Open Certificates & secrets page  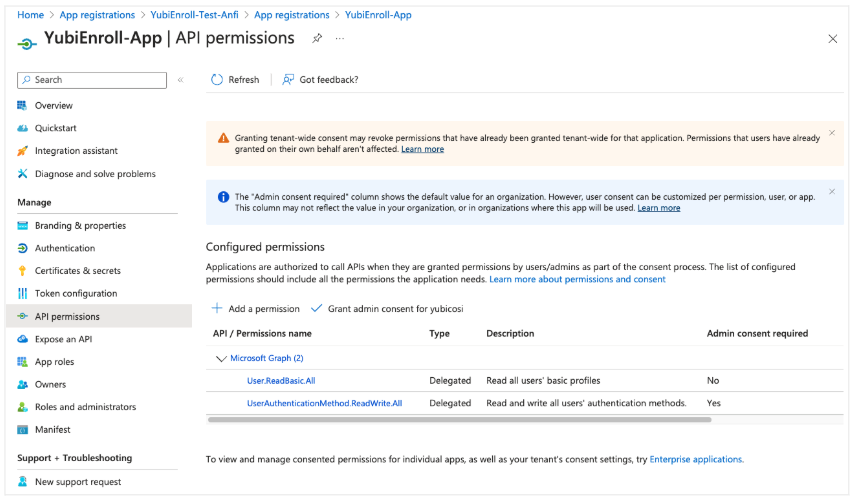pyautogui.click(x=77, y=271)
